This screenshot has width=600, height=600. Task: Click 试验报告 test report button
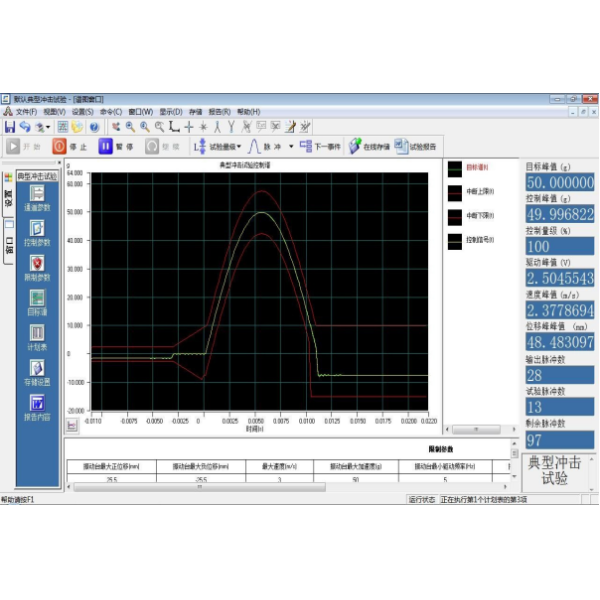pos(416,147)
